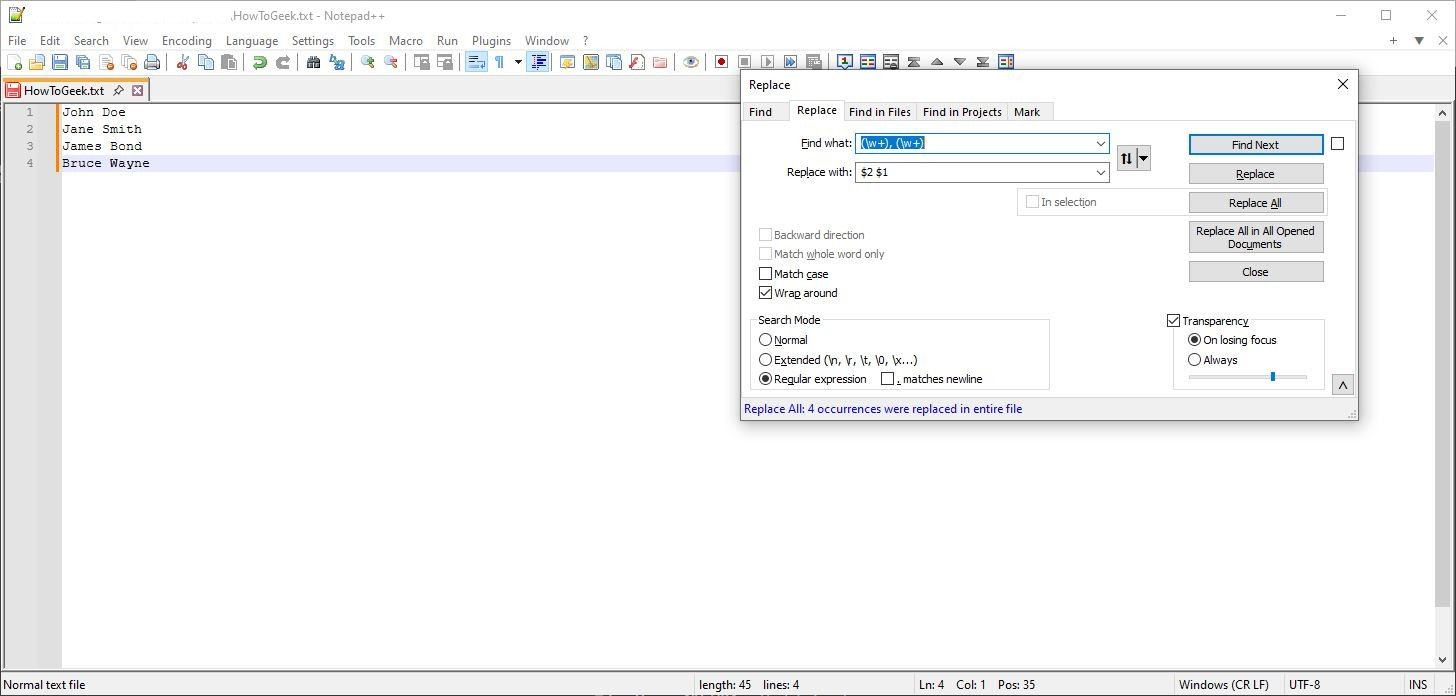Start macro recording with red record icon

(x=721, y=62)
